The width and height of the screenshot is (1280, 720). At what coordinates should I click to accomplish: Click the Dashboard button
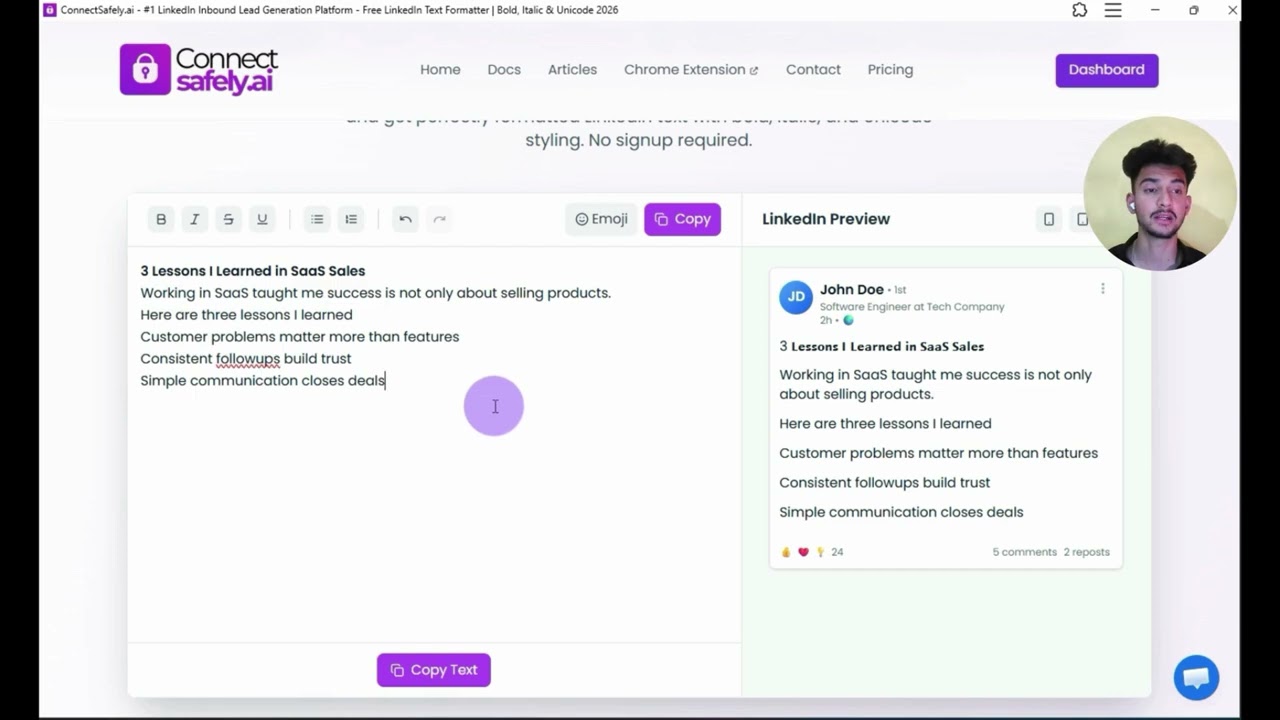tap(1107, 70)
